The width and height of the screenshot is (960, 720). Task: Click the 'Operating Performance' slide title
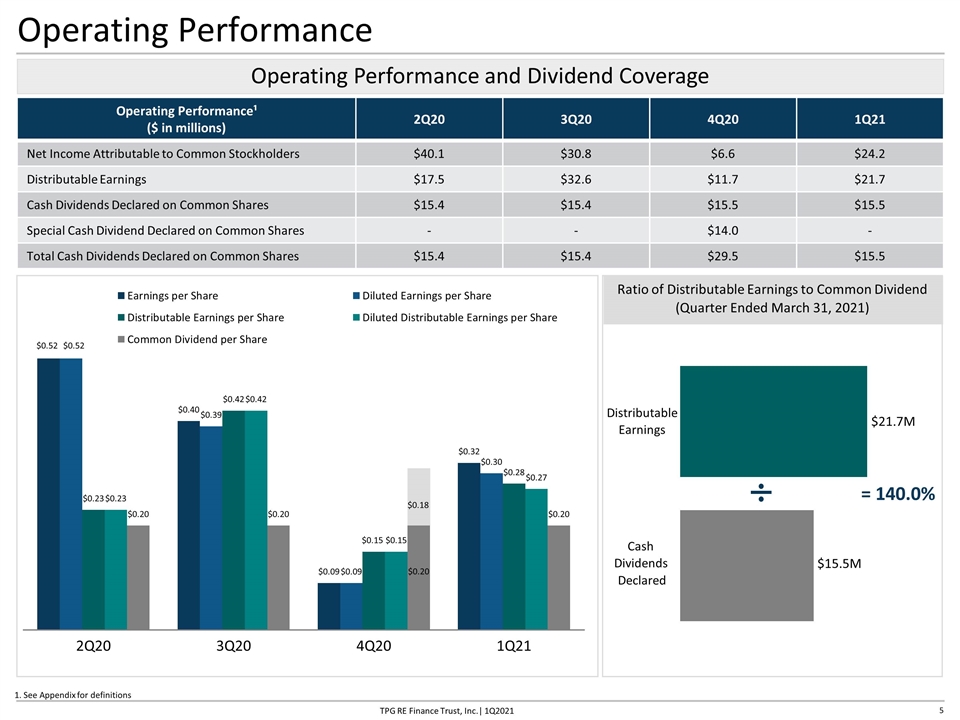[195, 29]
